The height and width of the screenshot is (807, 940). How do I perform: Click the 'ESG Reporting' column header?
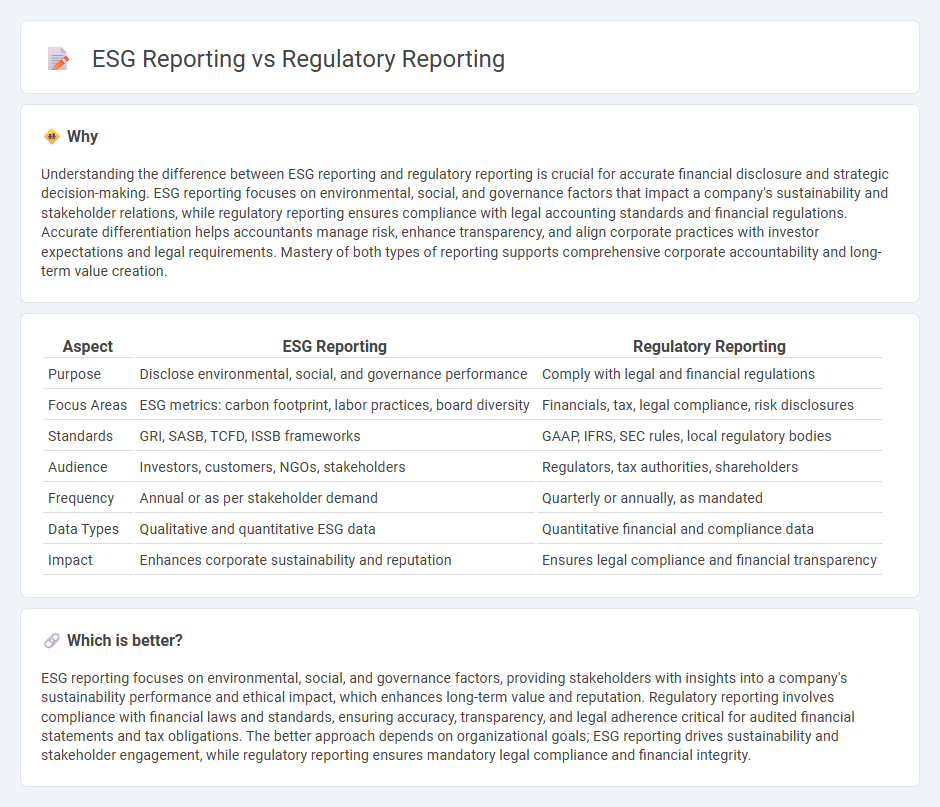[x=335, y=347]
